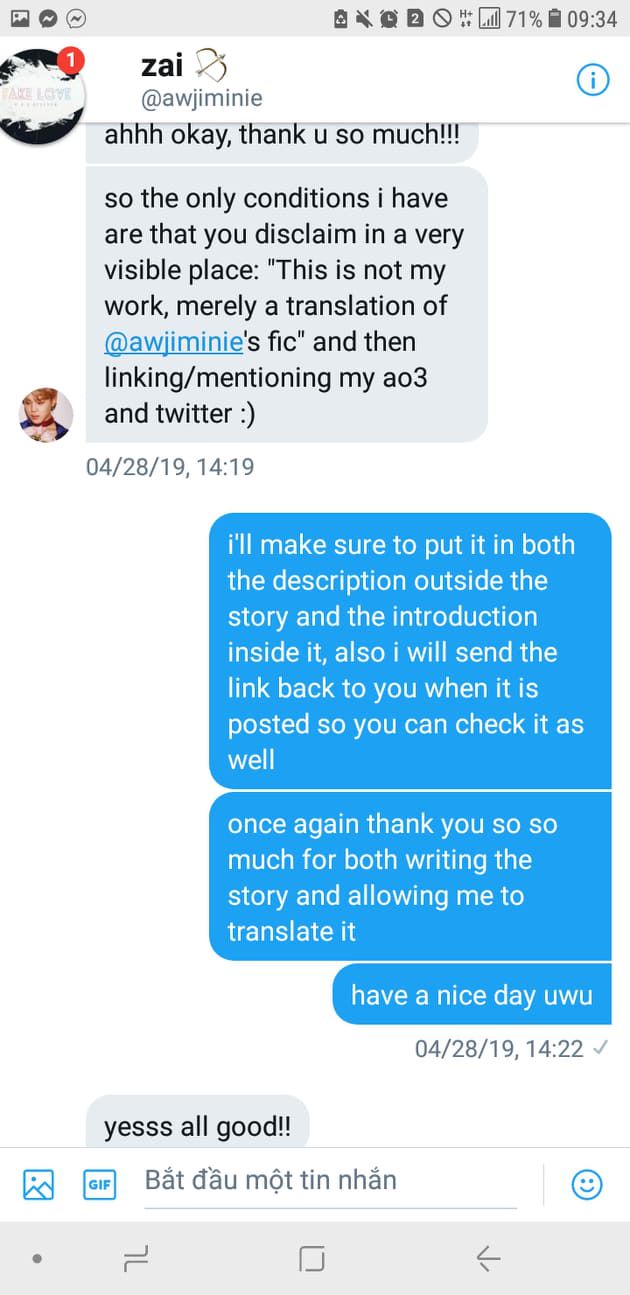Tap the alarm clock status icon
The width and height of the screenshot is (630, 1295).
(x=389, y=18)
